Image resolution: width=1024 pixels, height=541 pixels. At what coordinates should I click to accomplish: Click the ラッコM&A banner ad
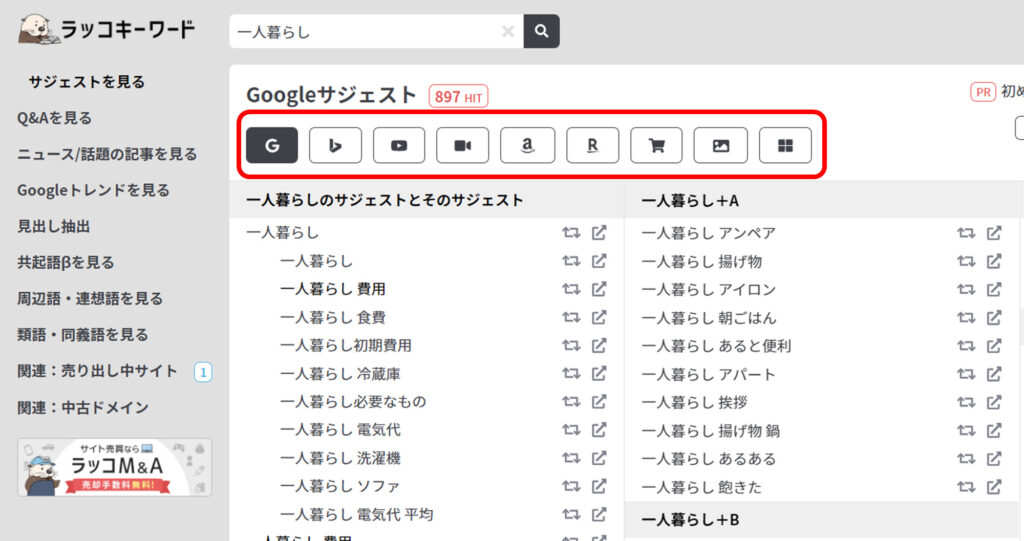pos(115,467)
